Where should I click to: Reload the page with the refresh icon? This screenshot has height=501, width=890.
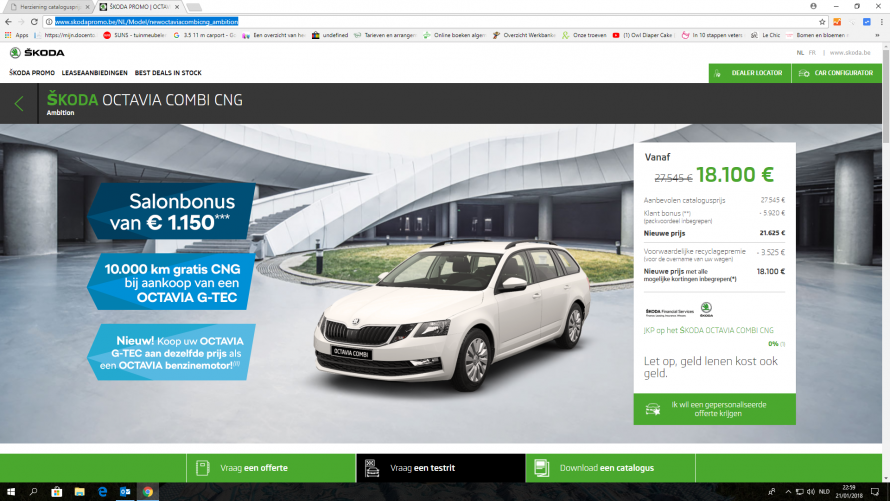(34, 22)
